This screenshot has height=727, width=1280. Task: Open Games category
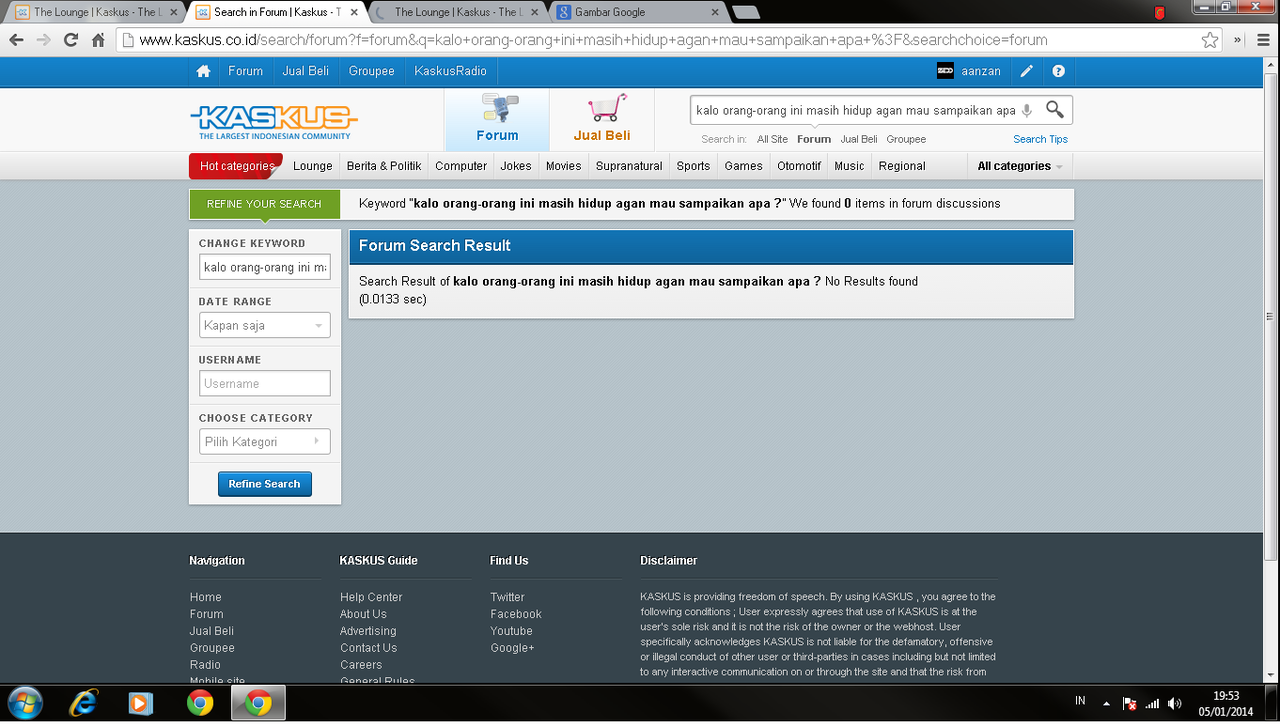point(743,166)
